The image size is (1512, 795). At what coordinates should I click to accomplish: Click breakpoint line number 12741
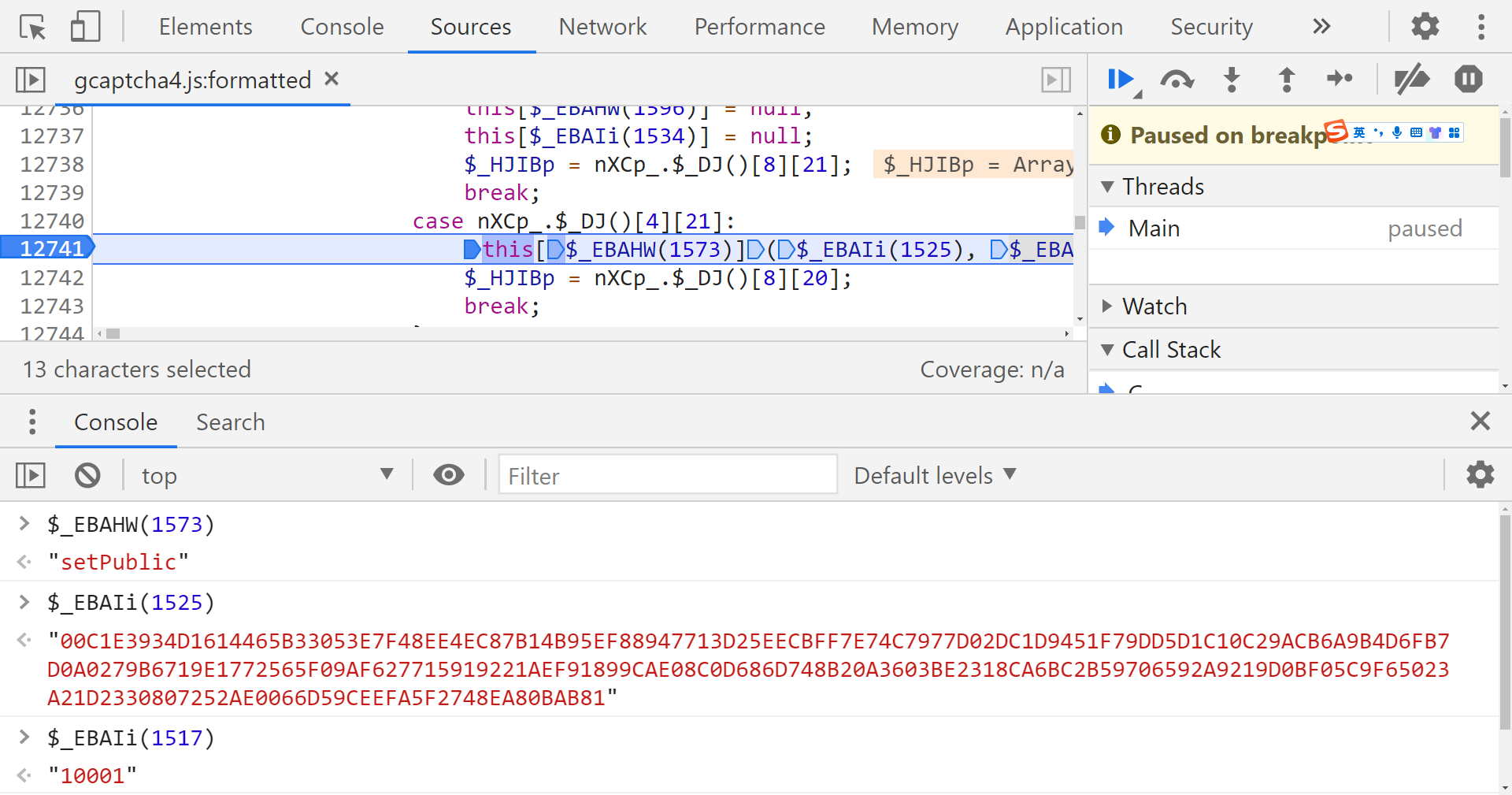(x=50, y=249)
